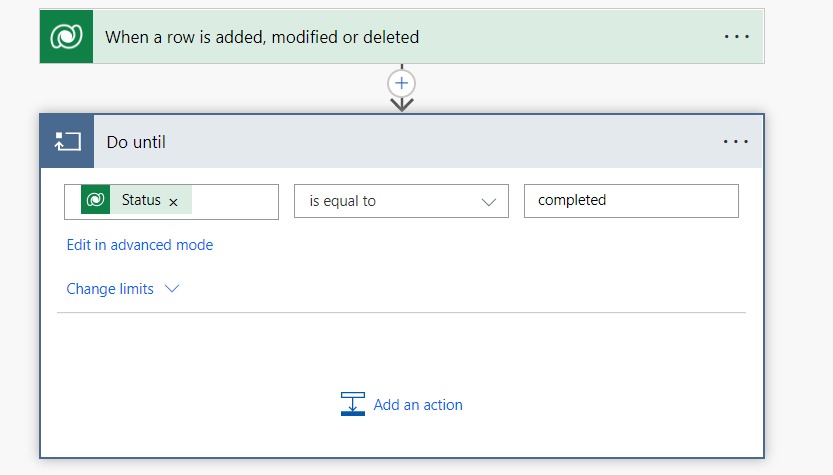Expand the Change limits chevron
833x475 pixels.
(171, 288)
